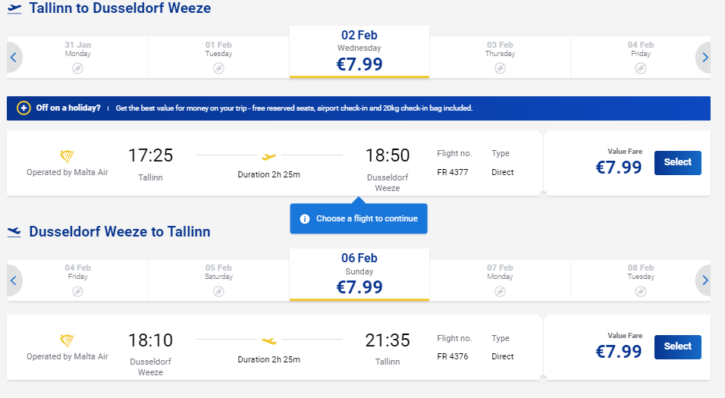Show earlier return dates with left chevron

[14, 280]
